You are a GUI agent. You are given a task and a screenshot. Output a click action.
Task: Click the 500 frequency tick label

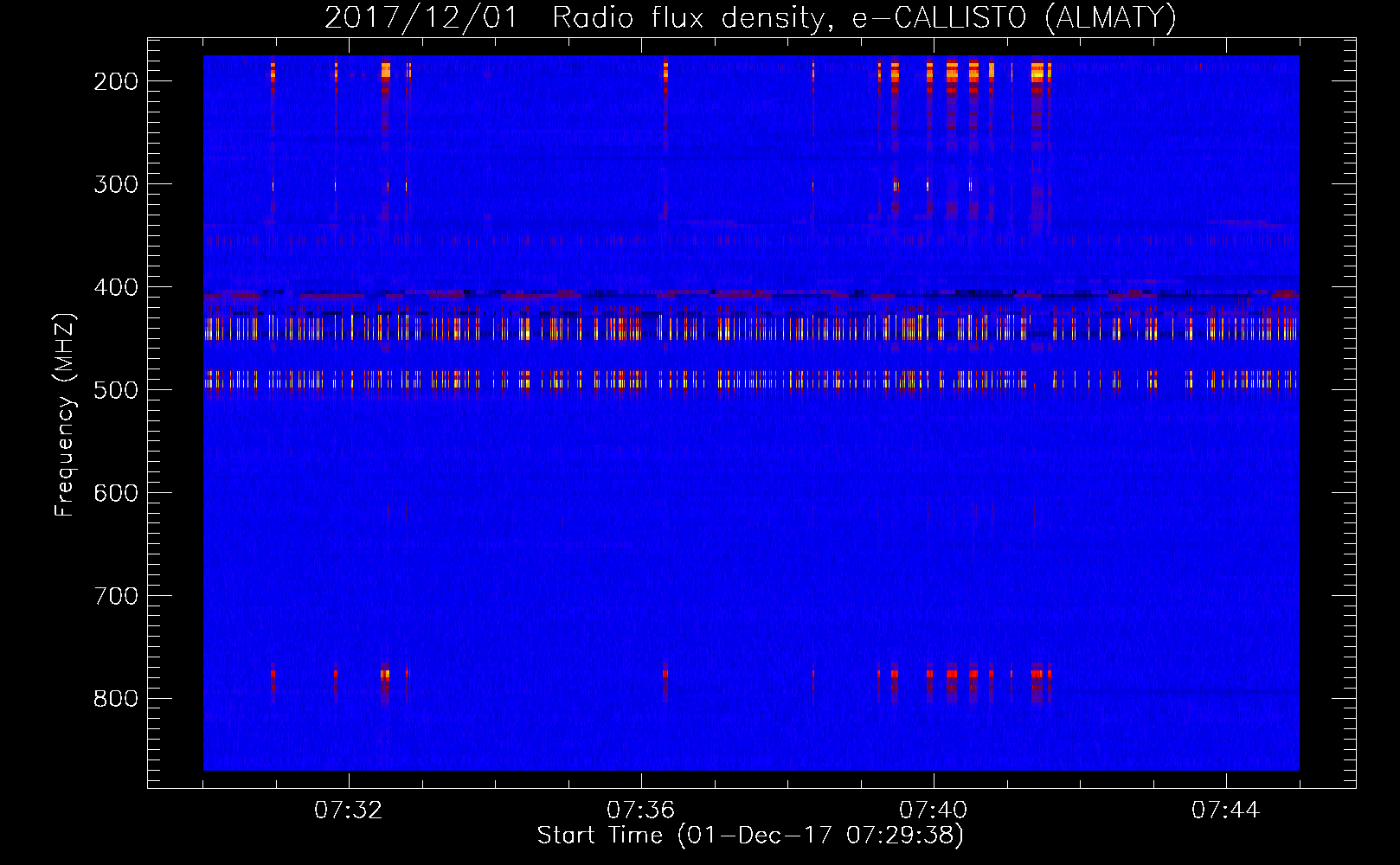(116, 390)
